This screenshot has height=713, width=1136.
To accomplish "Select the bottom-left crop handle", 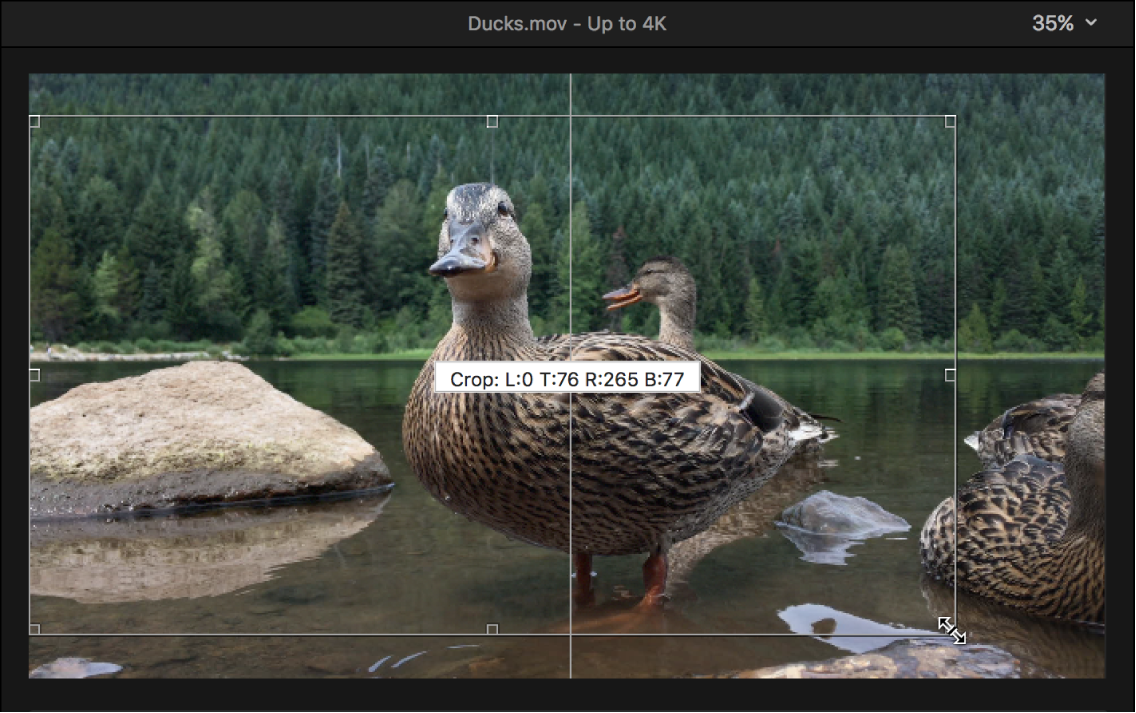I will pyautogui.click(x=34, y=629).
